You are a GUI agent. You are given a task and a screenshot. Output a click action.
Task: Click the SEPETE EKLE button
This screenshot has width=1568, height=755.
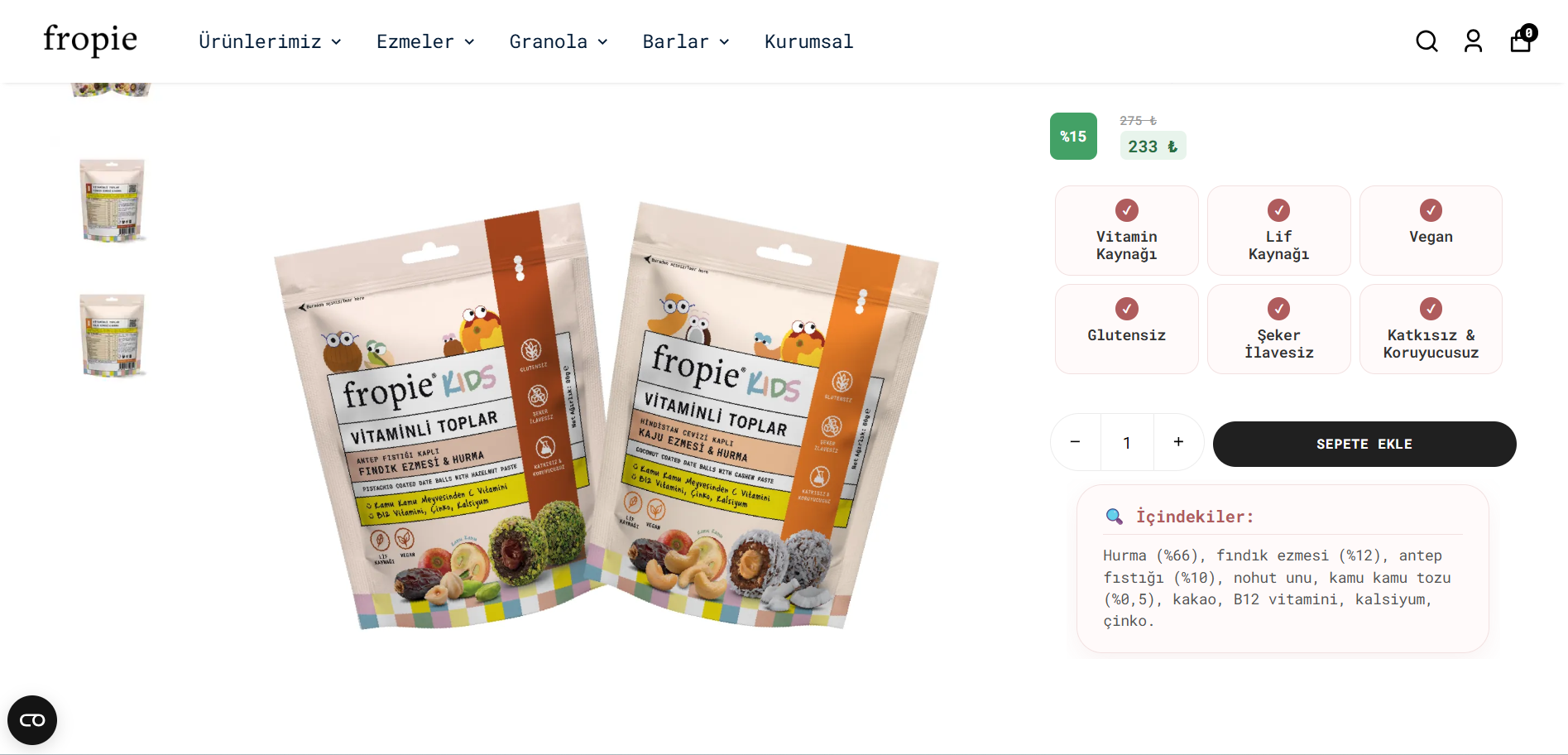coord(1364,444)
